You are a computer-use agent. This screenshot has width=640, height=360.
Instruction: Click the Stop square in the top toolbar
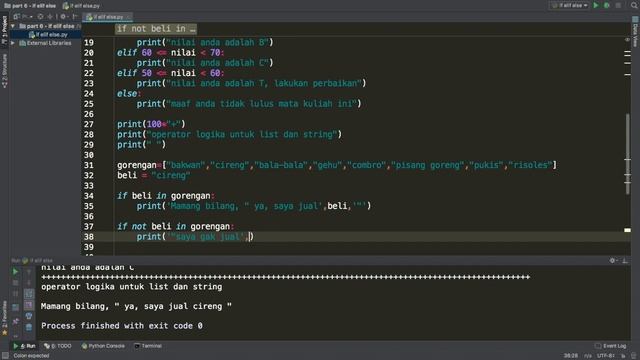click(618, 5)
